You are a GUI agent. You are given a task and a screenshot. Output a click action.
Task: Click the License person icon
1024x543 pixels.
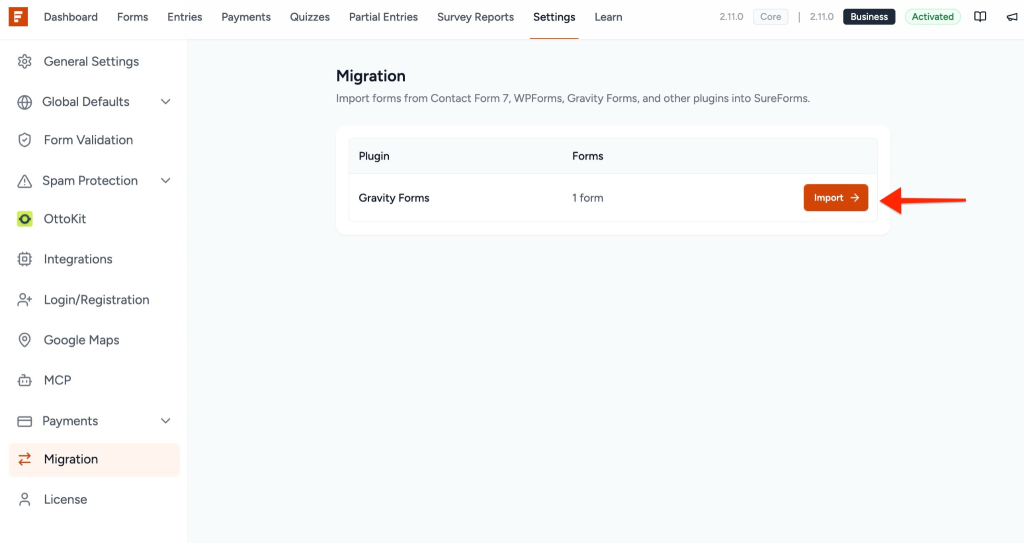click(x=25, y=499)
